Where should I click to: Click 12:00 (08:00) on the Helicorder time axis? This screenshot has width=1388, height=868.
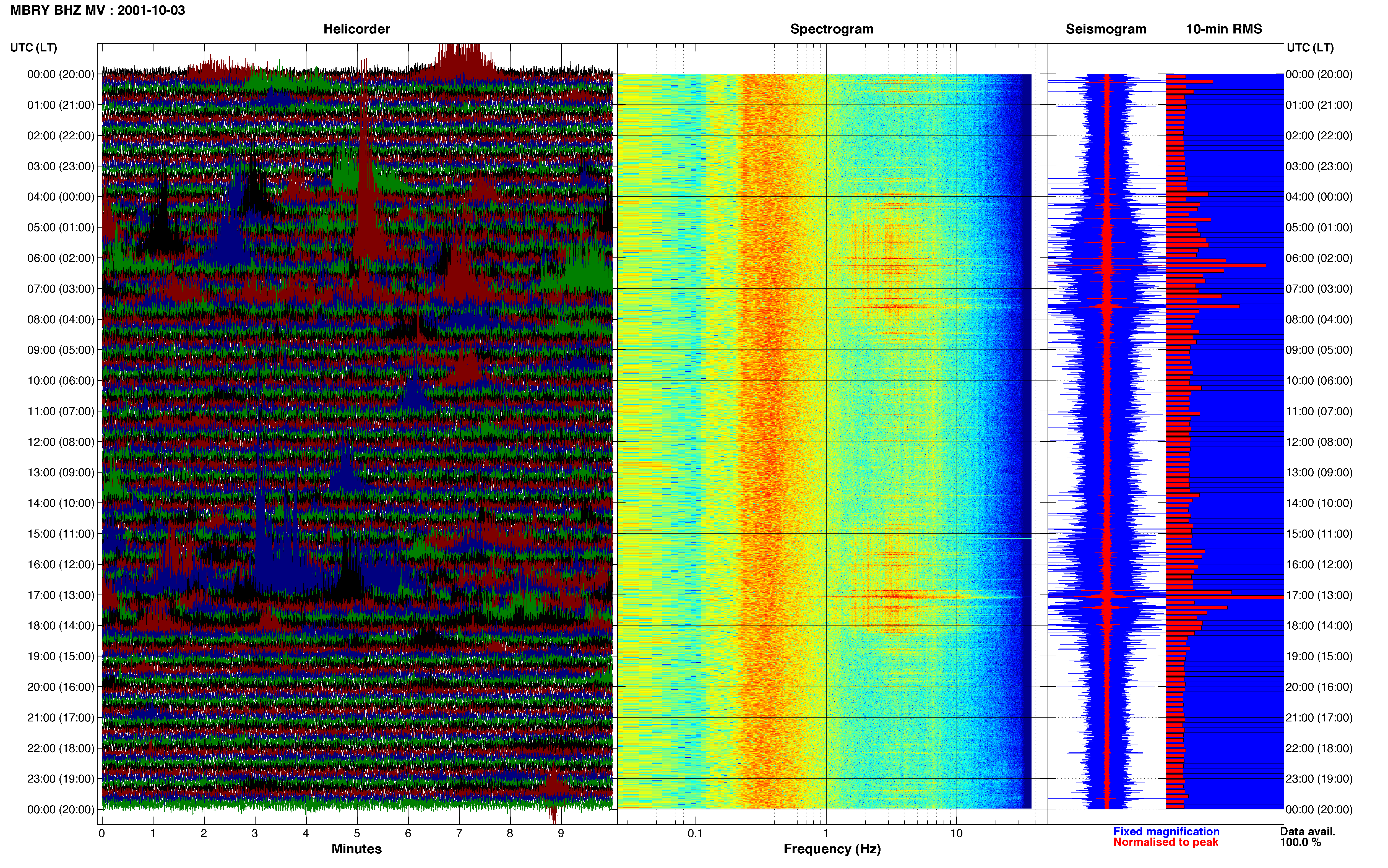click(x=61, y=442)
